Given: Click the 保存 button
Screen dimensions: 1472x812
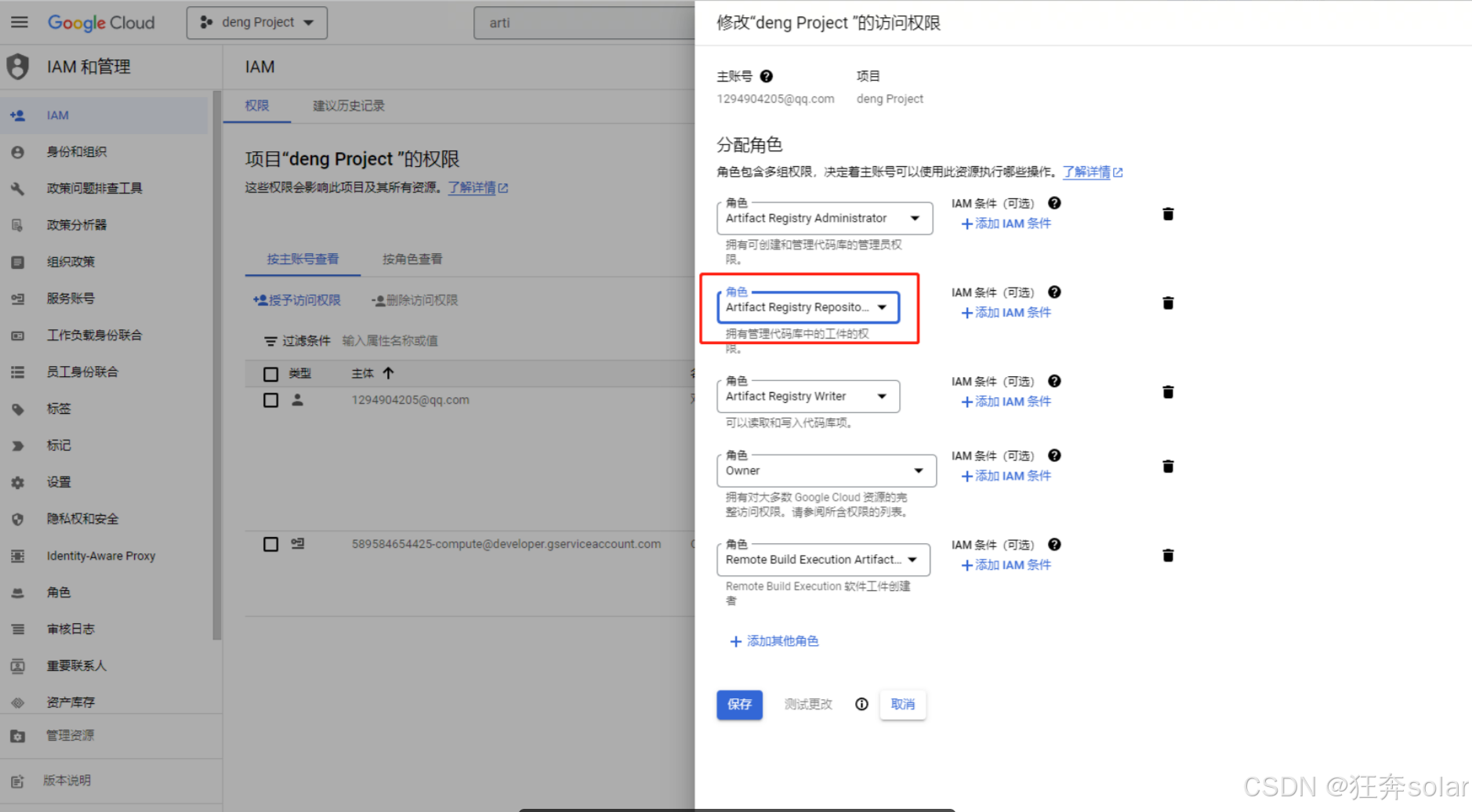Looking at the screenshot, I should pyautogui.click(x=739, y=704).
